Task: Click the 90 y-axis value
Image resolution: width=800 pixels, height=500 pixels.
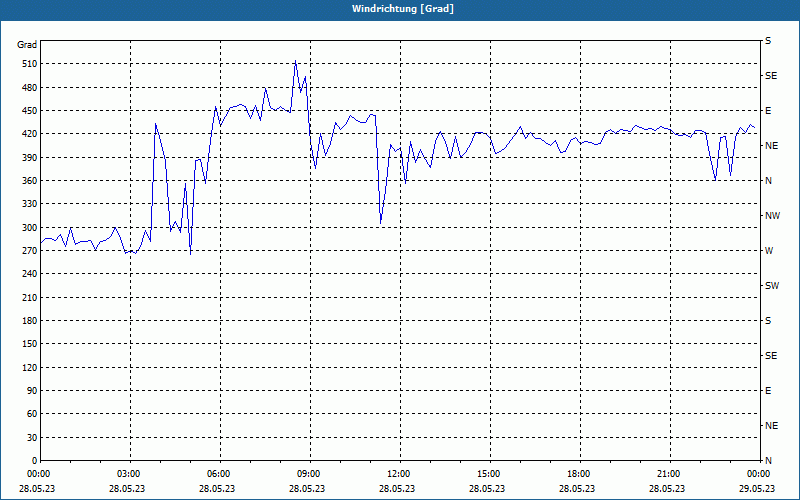Action: coord(31,391)
